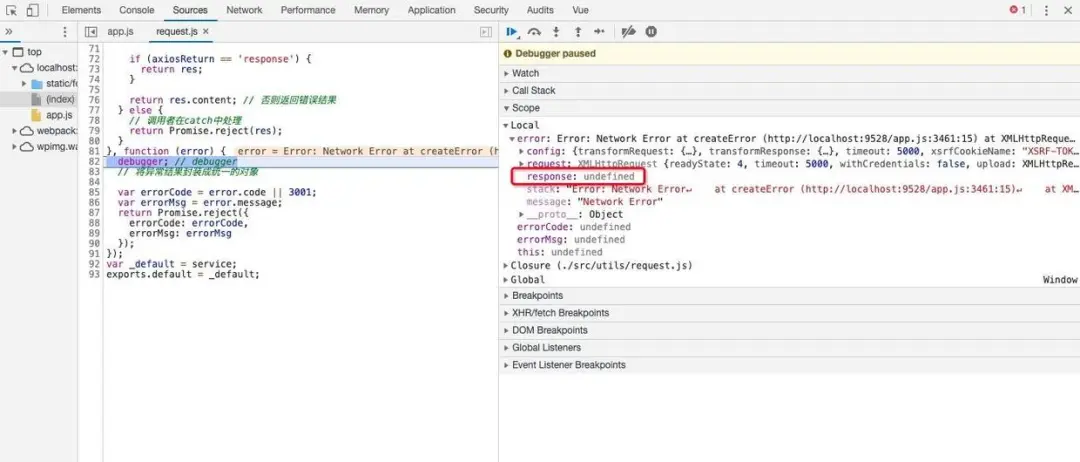The width and height of the screenshot is (1080, 462).
Task: Click the inspect element picker icon
Action: tap(11, 10)
